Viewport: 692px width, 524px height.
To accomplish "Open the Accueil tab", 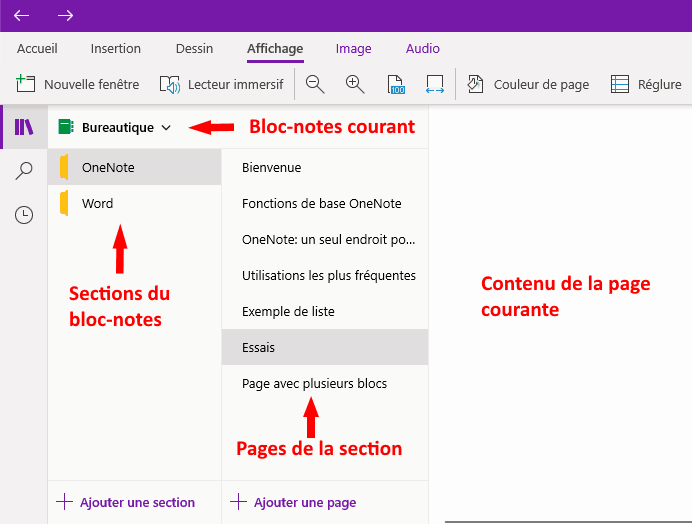I will (37, 49).
